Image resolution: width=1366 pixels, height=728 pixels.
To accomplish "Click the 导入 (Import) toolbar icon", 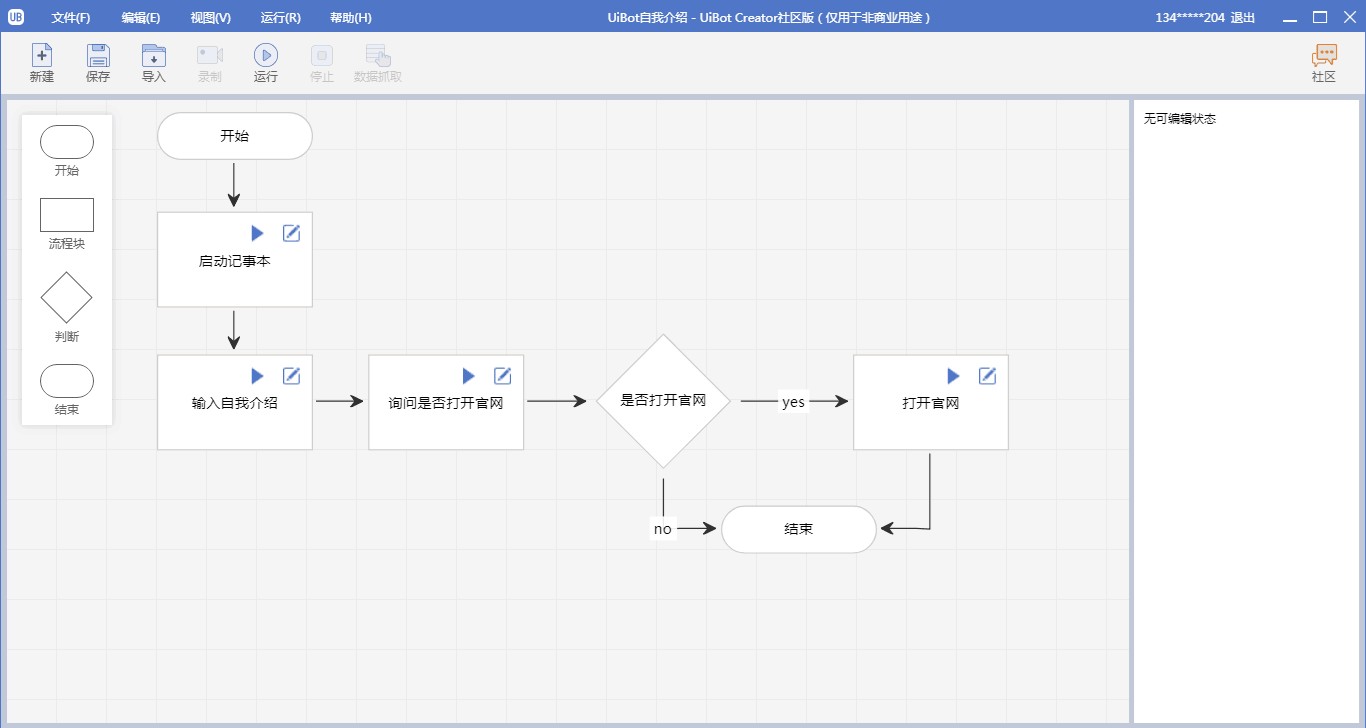I will (154, 56).
